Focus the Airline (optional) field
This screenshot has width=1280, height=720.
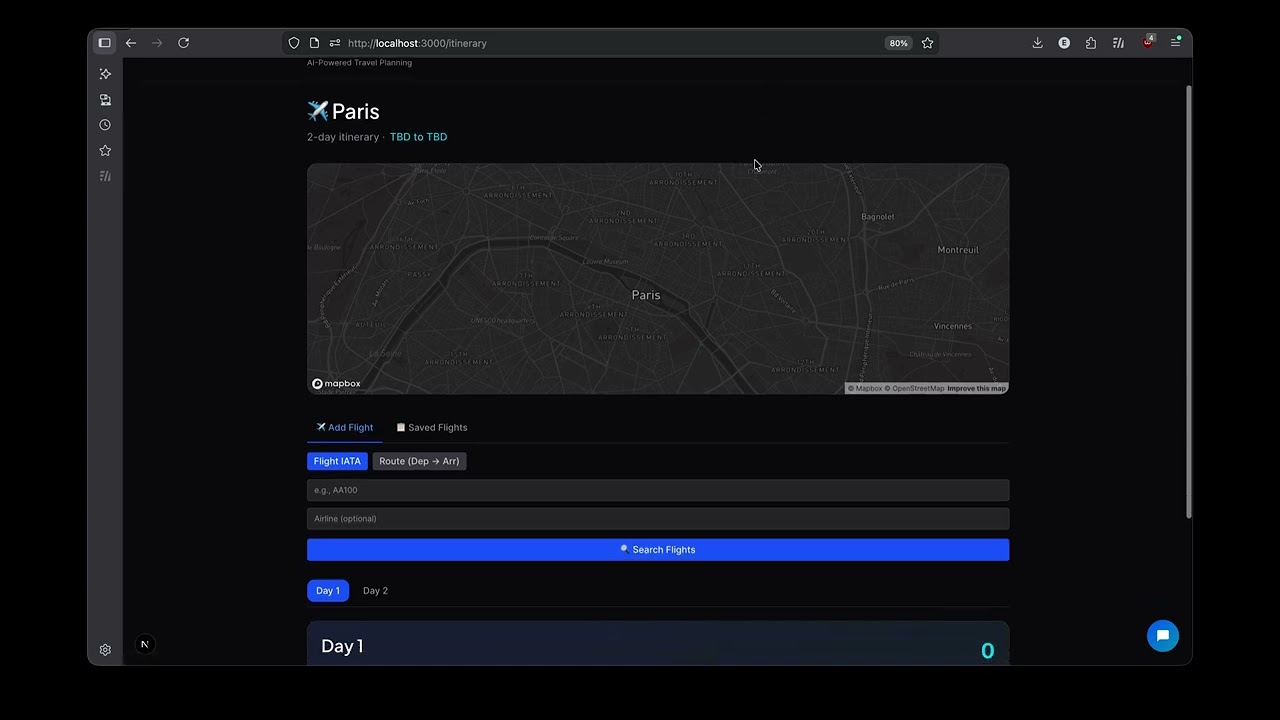click(x=658, y=518)
